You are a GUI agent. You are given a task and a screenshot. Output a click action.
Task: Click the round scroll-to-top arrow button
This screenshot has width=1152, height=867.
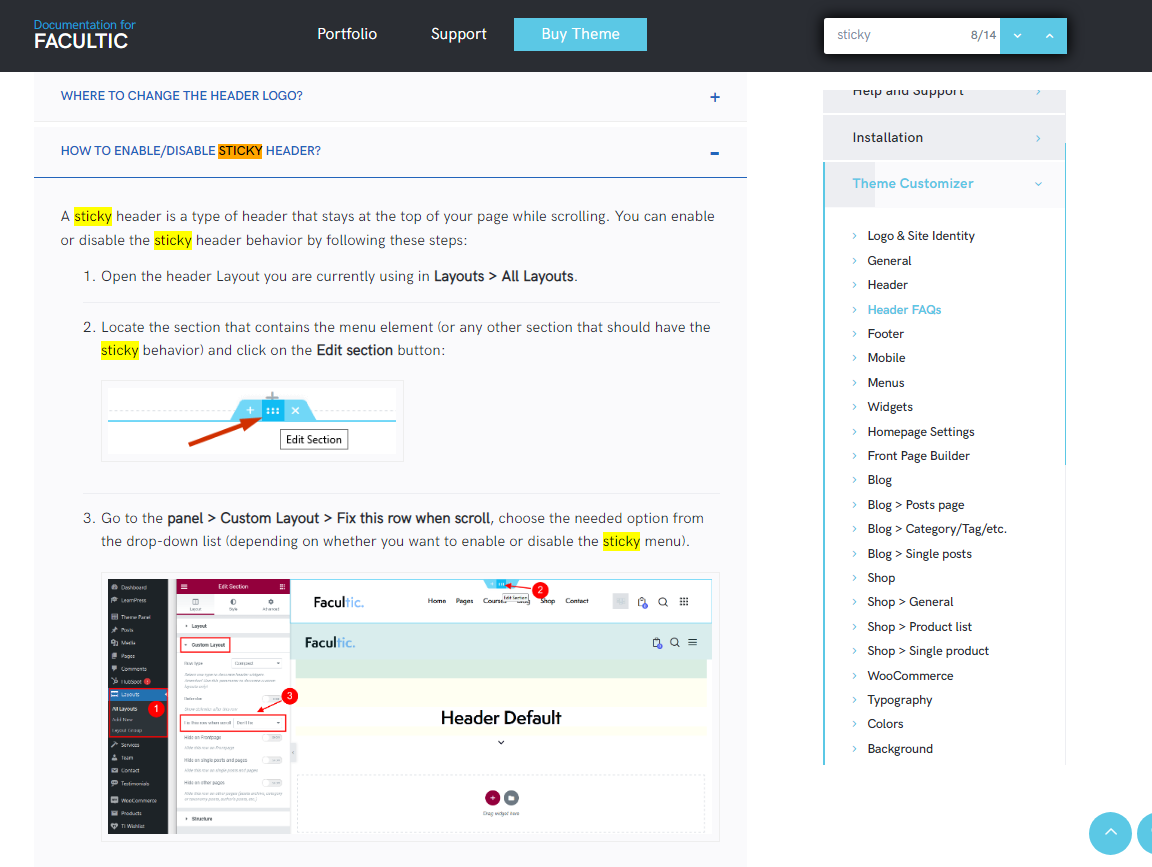click(1110, 833)
